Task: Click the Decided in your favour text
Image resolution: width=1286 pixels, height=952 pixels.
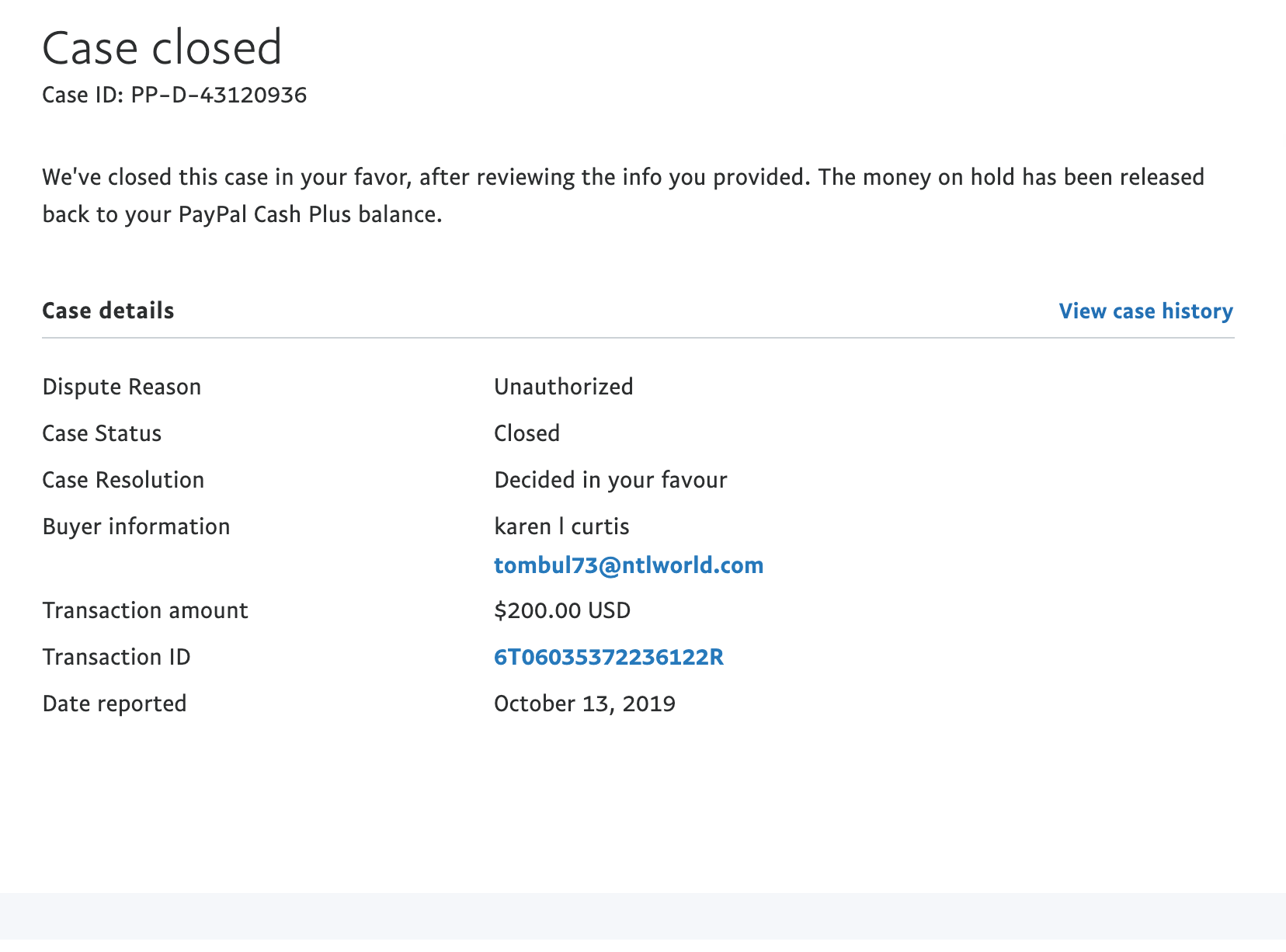Action: 610,480
